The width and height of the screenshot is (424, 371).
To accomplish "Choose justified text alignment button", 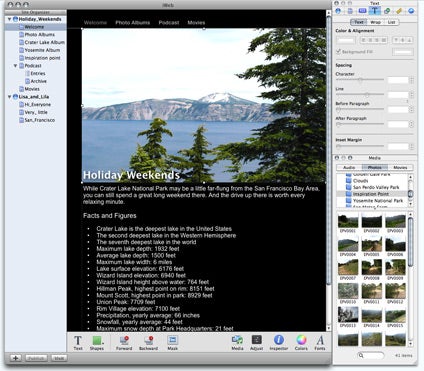I will tap(384, 40).
